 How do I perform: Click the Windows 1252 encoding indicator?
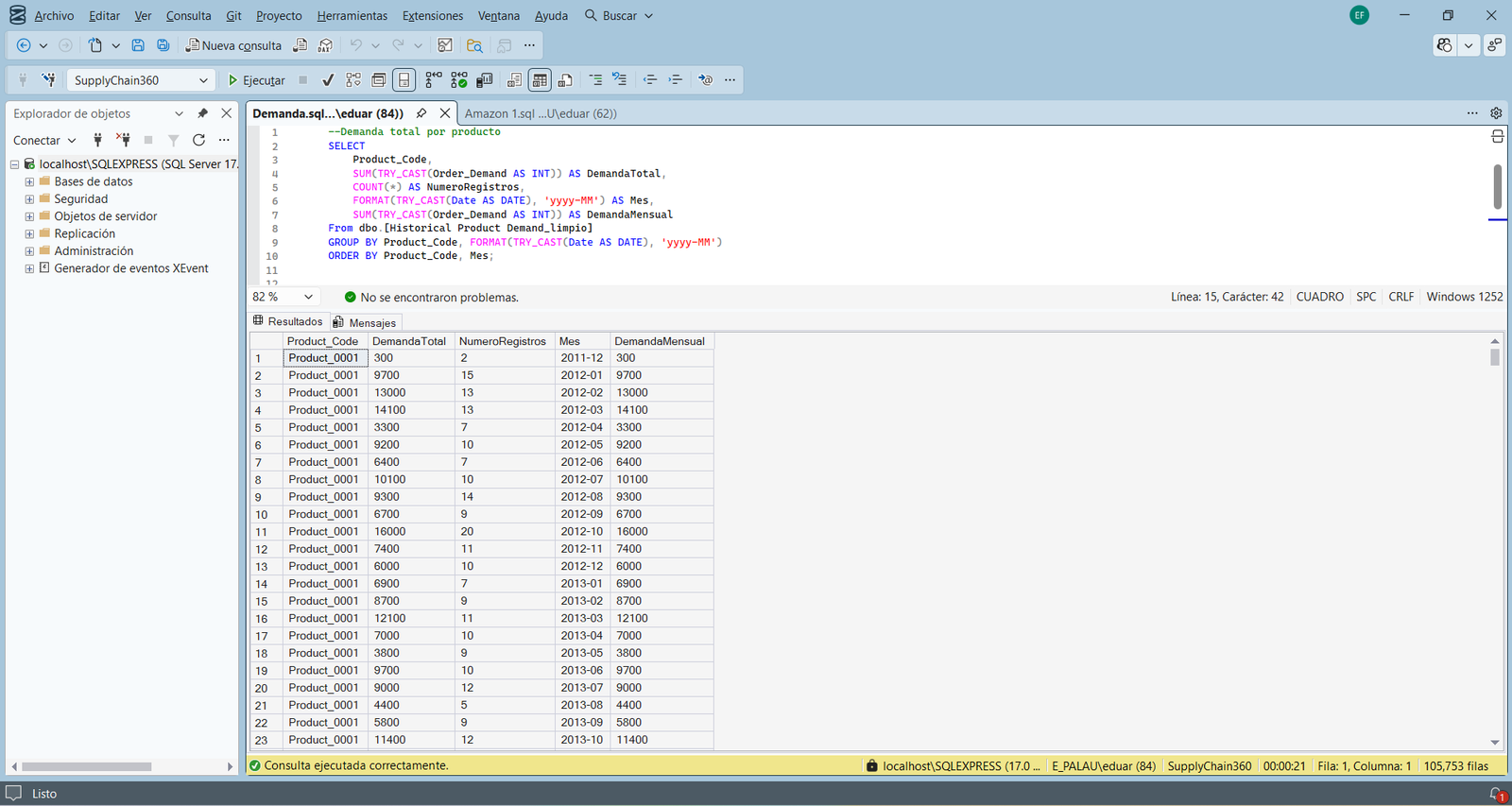point(1465,297)
